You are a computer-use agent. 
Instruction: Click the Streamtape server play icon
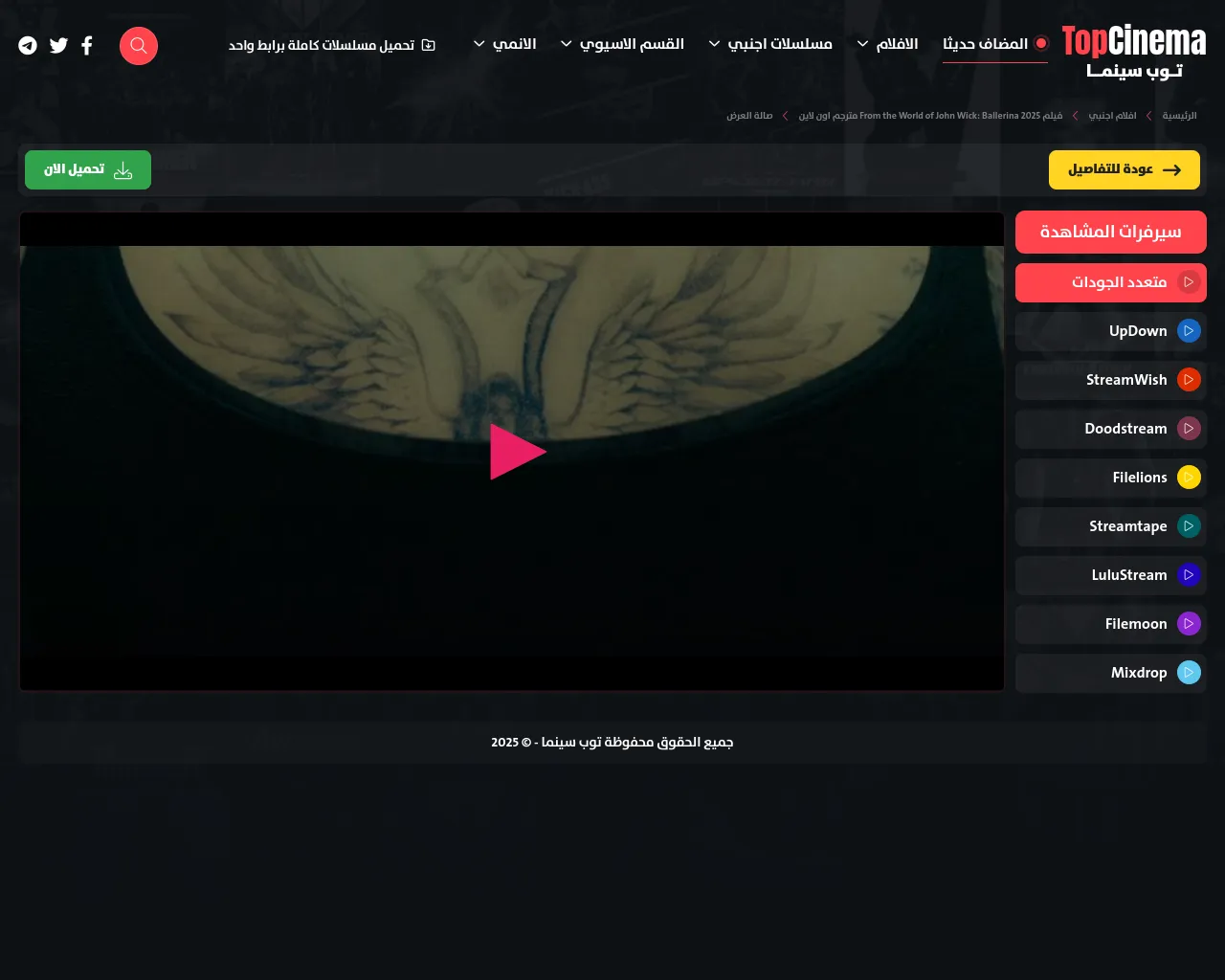point(1189,526)
